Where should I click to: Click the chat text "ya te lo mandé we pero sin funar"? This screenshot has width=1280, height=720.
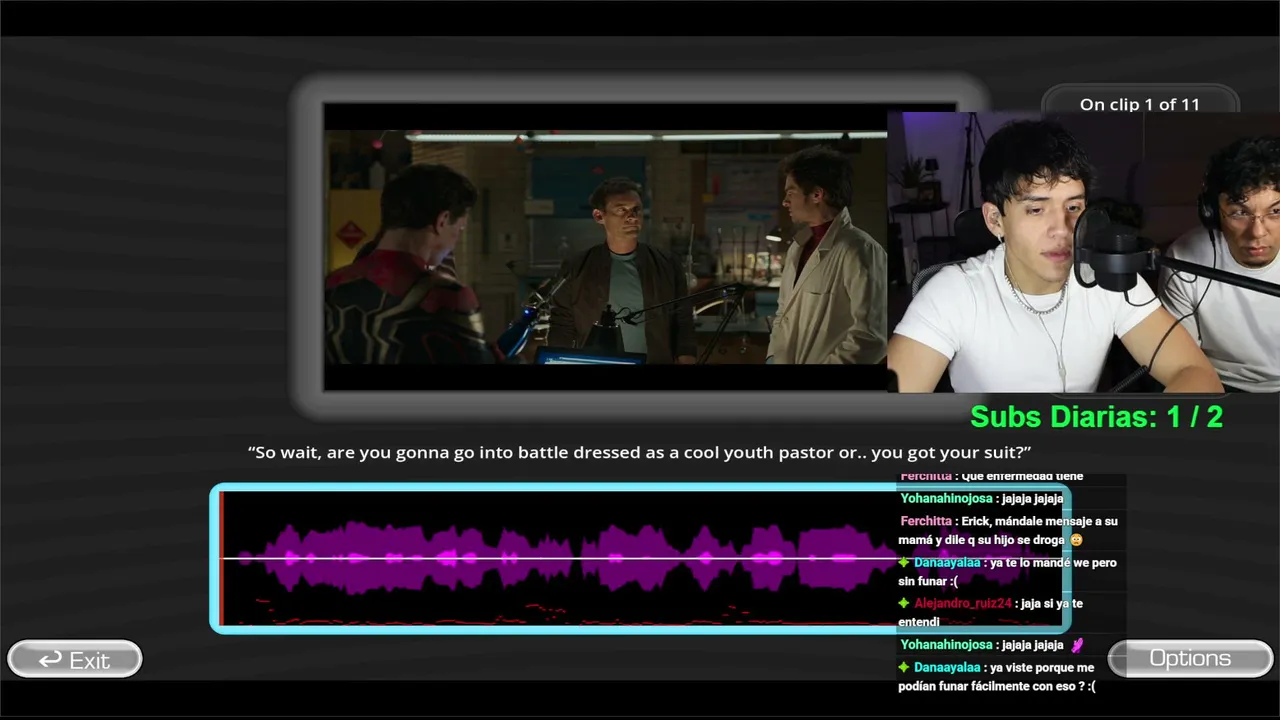pyautogui.click(x=1007, y=572)
